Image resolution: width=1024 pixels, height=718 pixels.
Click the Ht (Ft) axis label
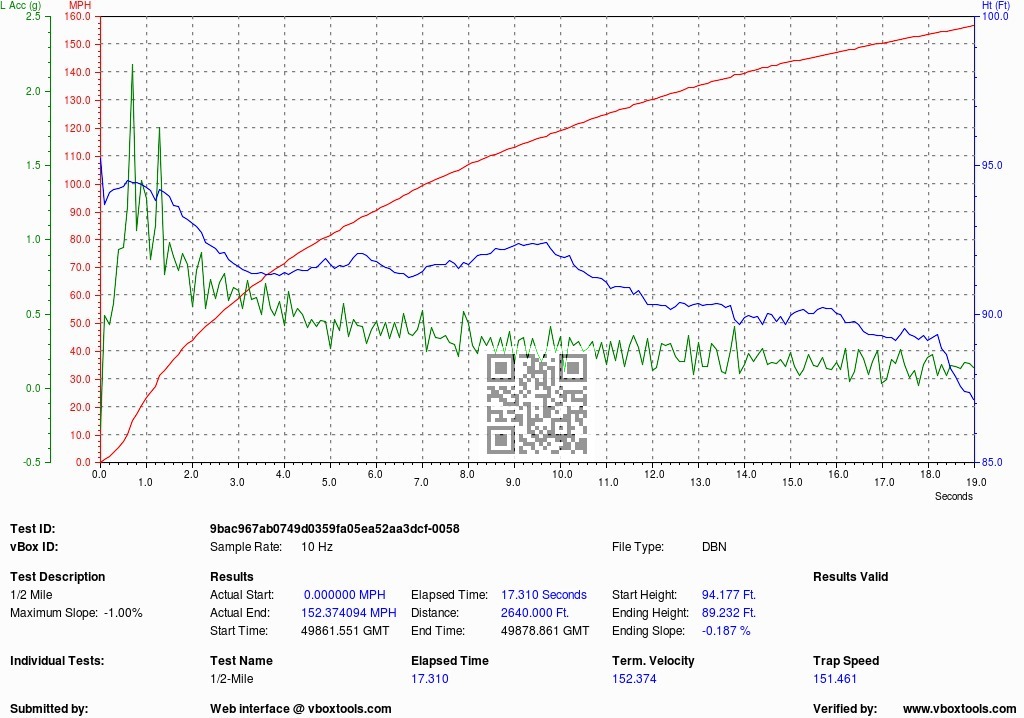pos(995,5)
